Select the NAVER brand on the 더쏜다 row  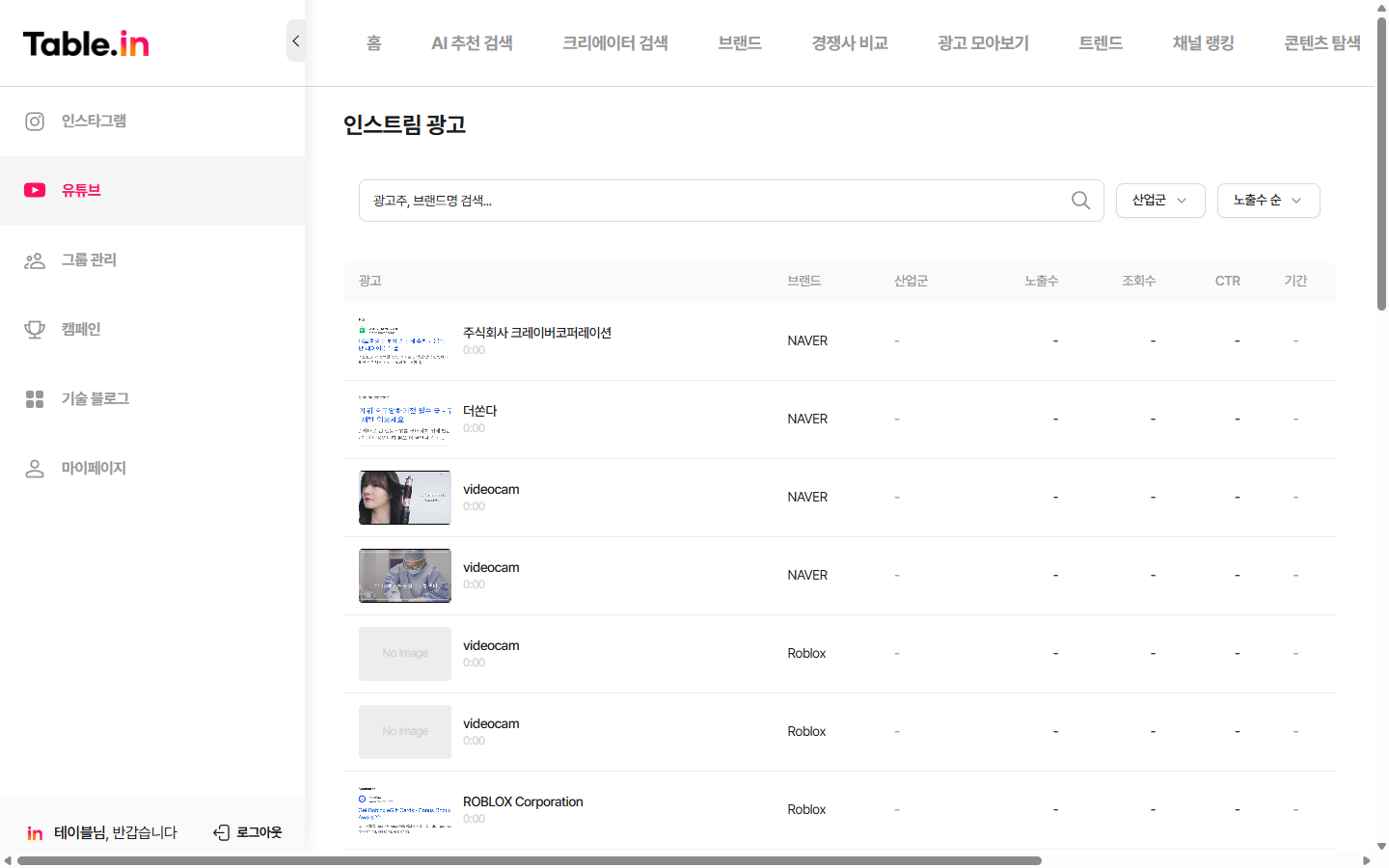(x=806, y=419)
